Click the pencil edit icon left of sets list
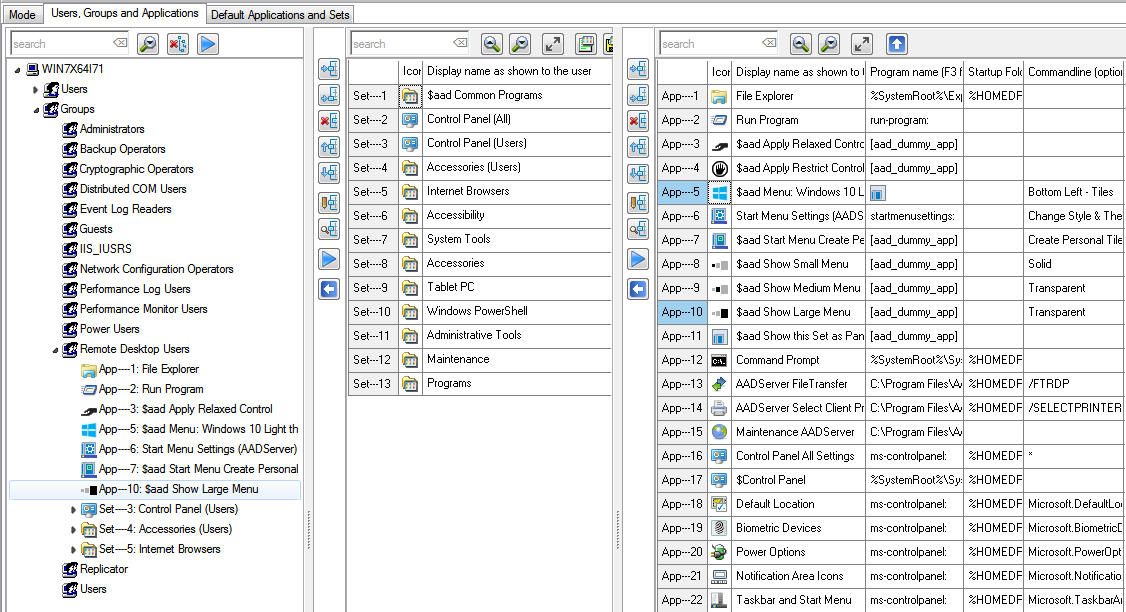 pos(329,203)
